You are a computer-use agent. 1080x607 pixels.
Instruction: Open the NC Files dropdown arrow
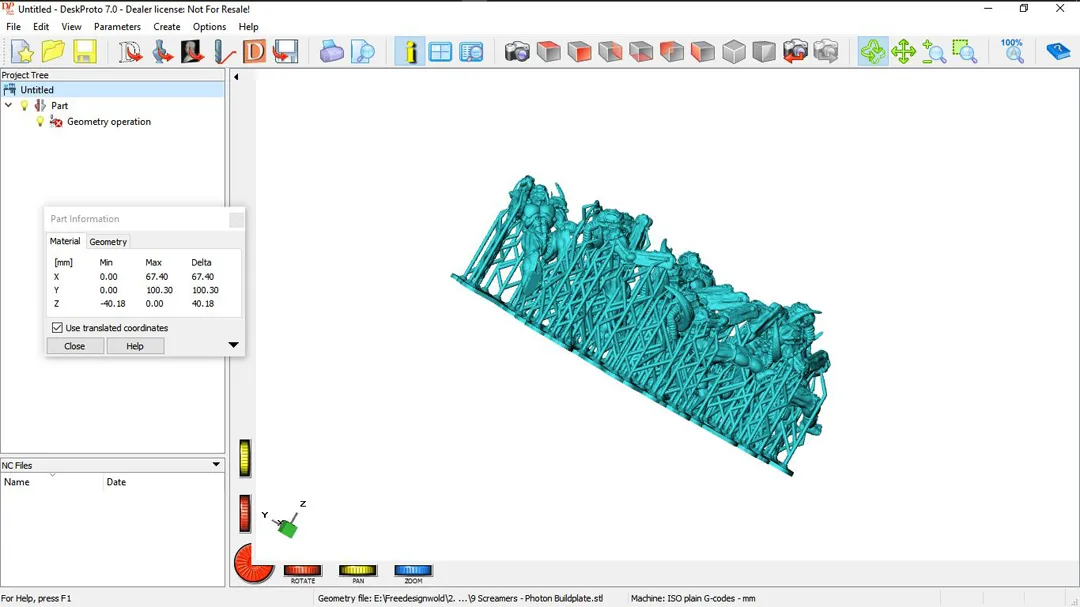pyautogui.click(x=216, y=465)
